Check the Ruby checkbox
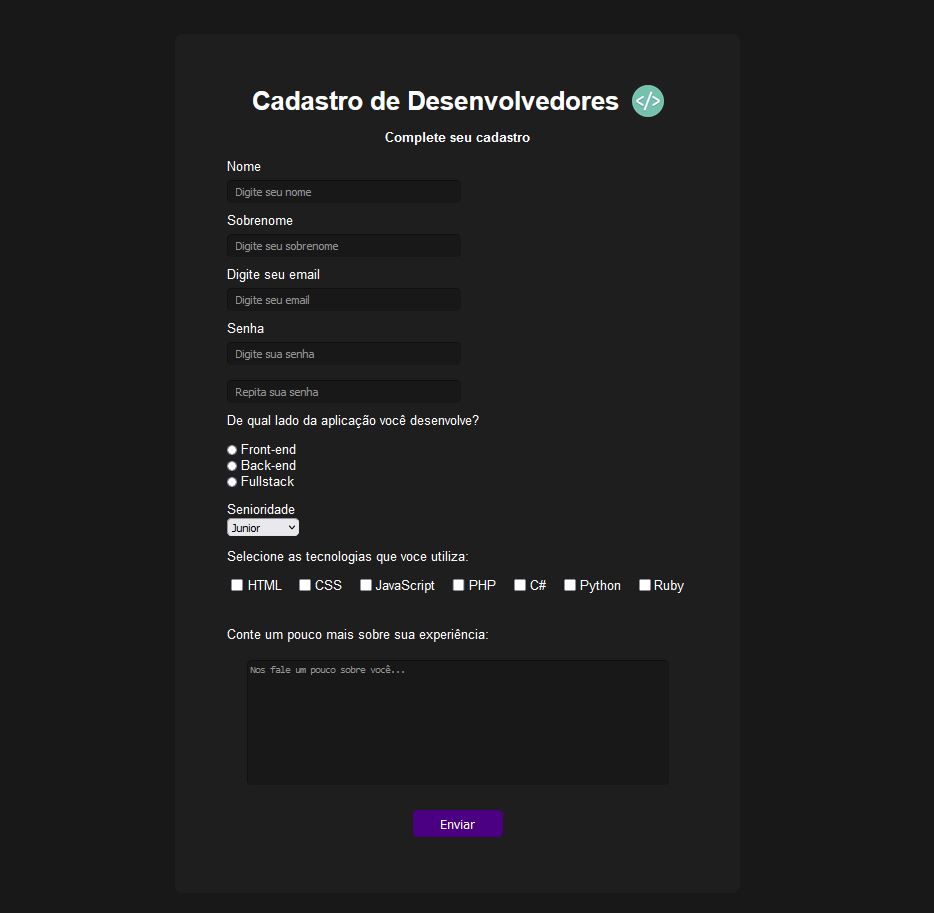The height and width of the screenshot is (913, 934). click(x=644, y=585)
